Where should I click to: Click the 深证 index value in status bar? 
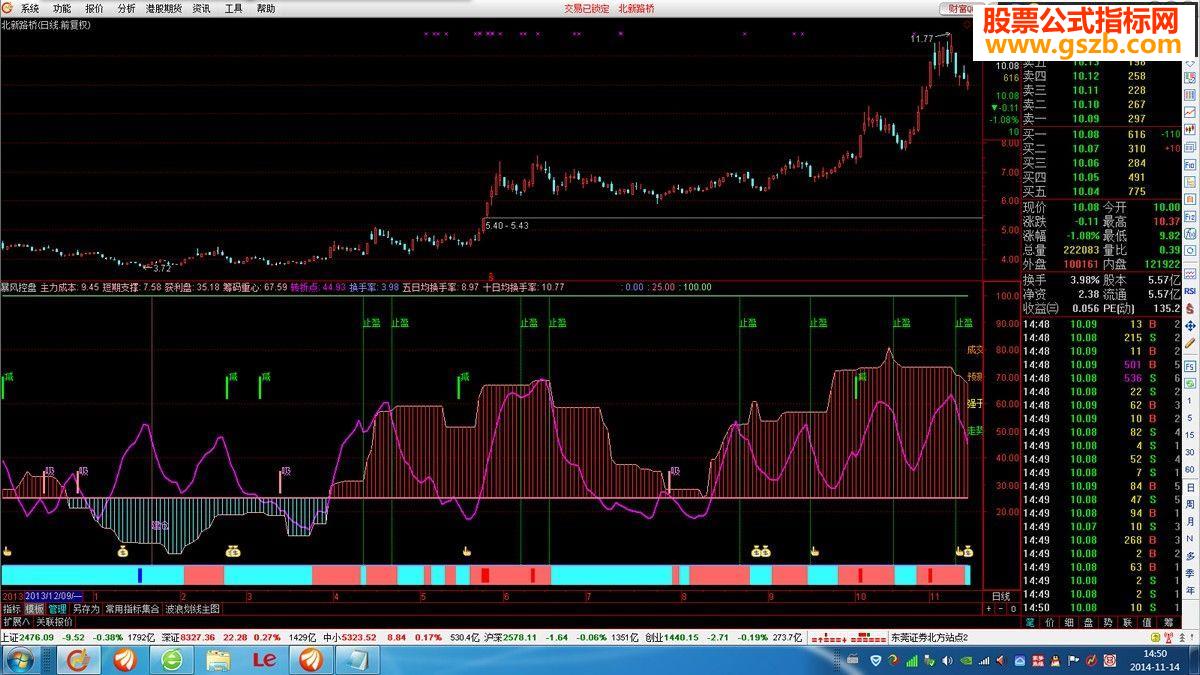pyautogui.click(x=200, y=637)
